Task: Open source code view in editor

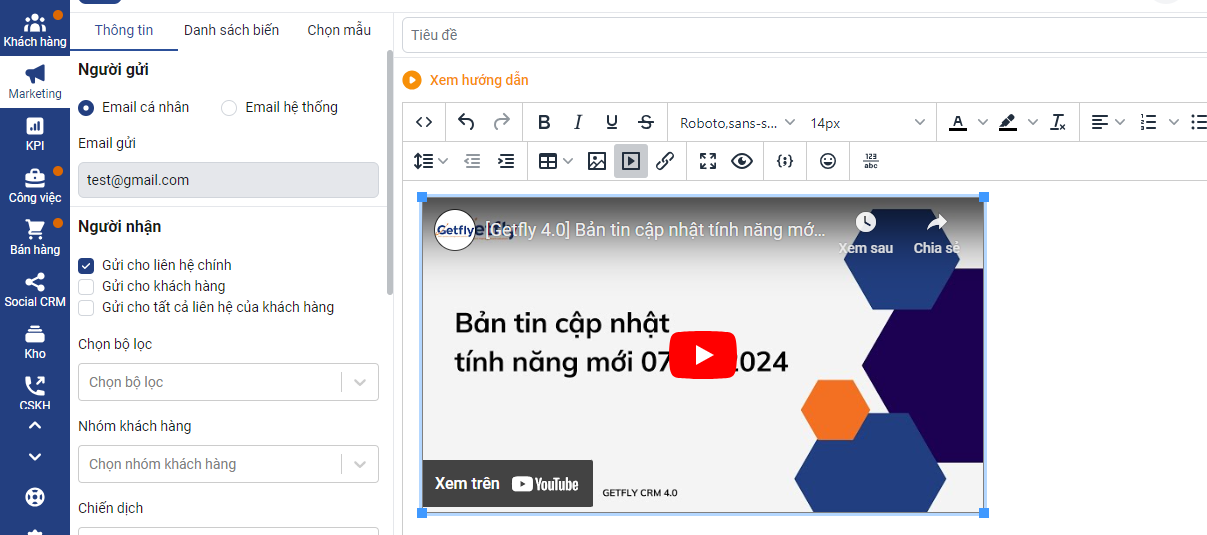Action: (424, 122)
